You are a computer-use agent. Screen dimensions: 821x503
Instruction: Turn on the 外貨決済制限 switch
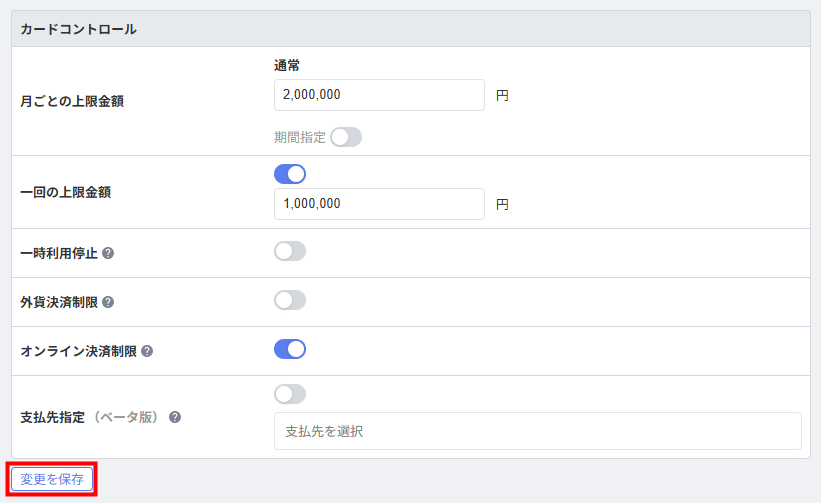tap(290, 300)
